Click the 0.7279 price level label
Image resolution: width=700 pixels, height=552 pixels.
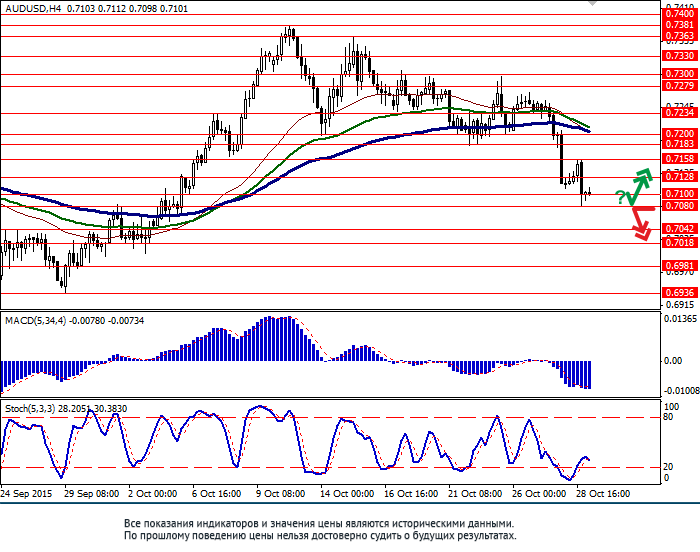pyautogui.click(x=679, y=86)
